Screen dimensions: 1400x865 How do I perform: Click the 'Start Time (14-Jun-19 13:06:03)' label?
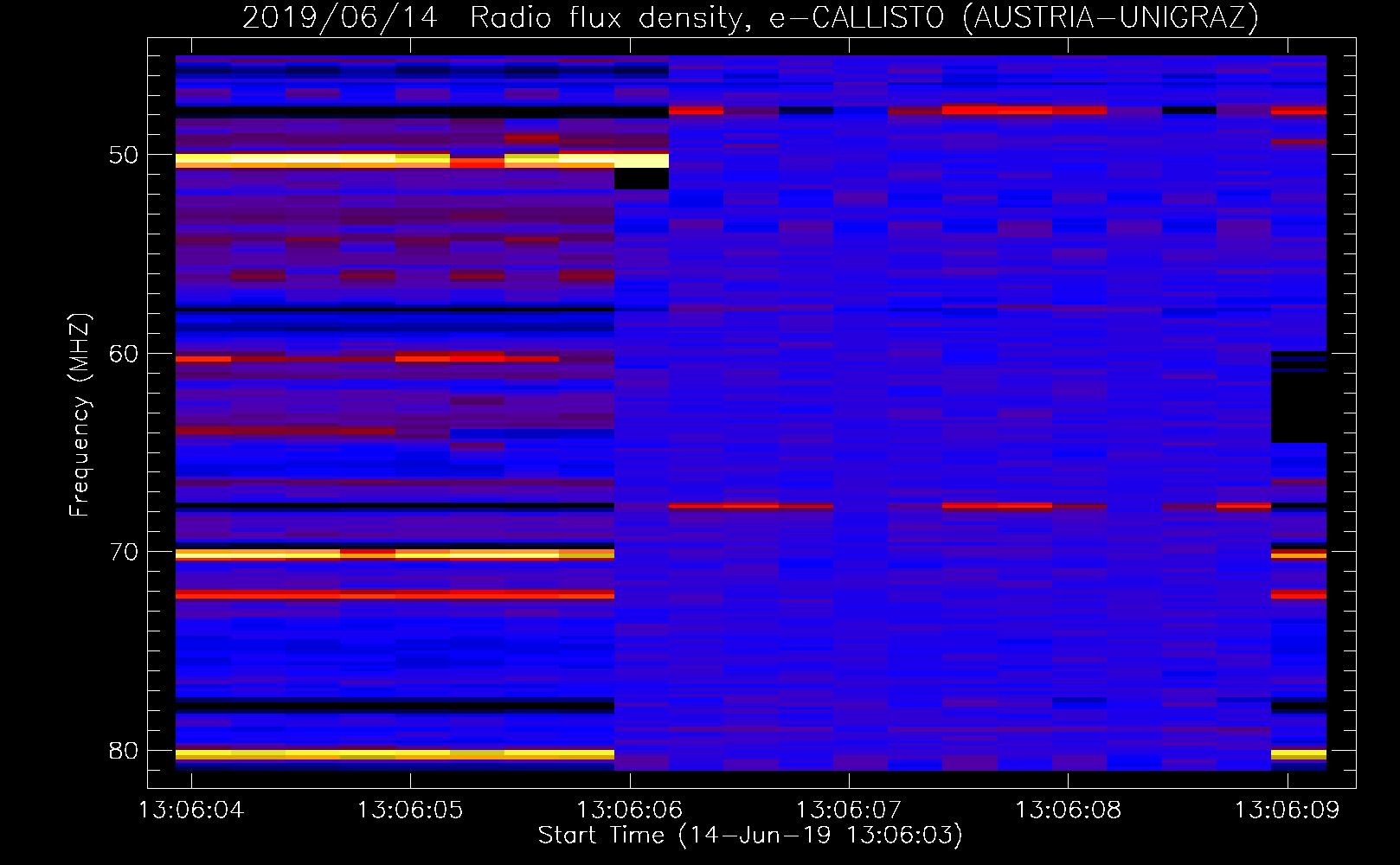750,835
